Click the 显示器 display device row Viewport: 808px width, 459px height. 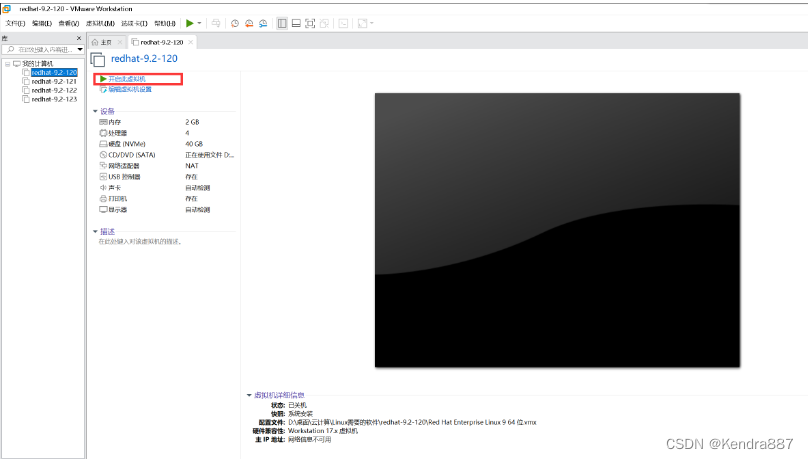[x=166, y=210]
